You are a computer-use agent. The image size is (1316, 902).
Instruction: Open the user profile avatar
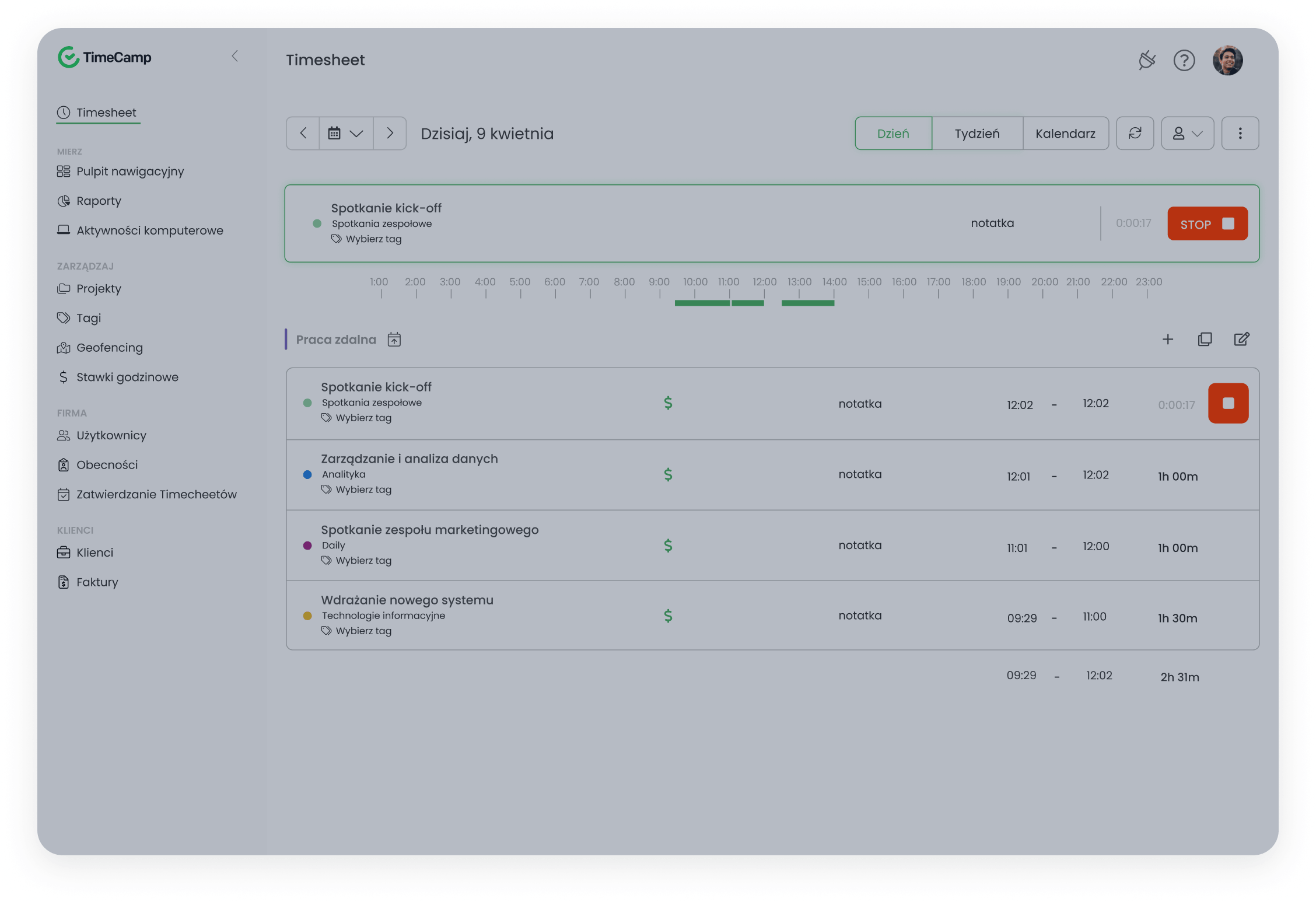pyautogui.click(x=1228, y=60)
